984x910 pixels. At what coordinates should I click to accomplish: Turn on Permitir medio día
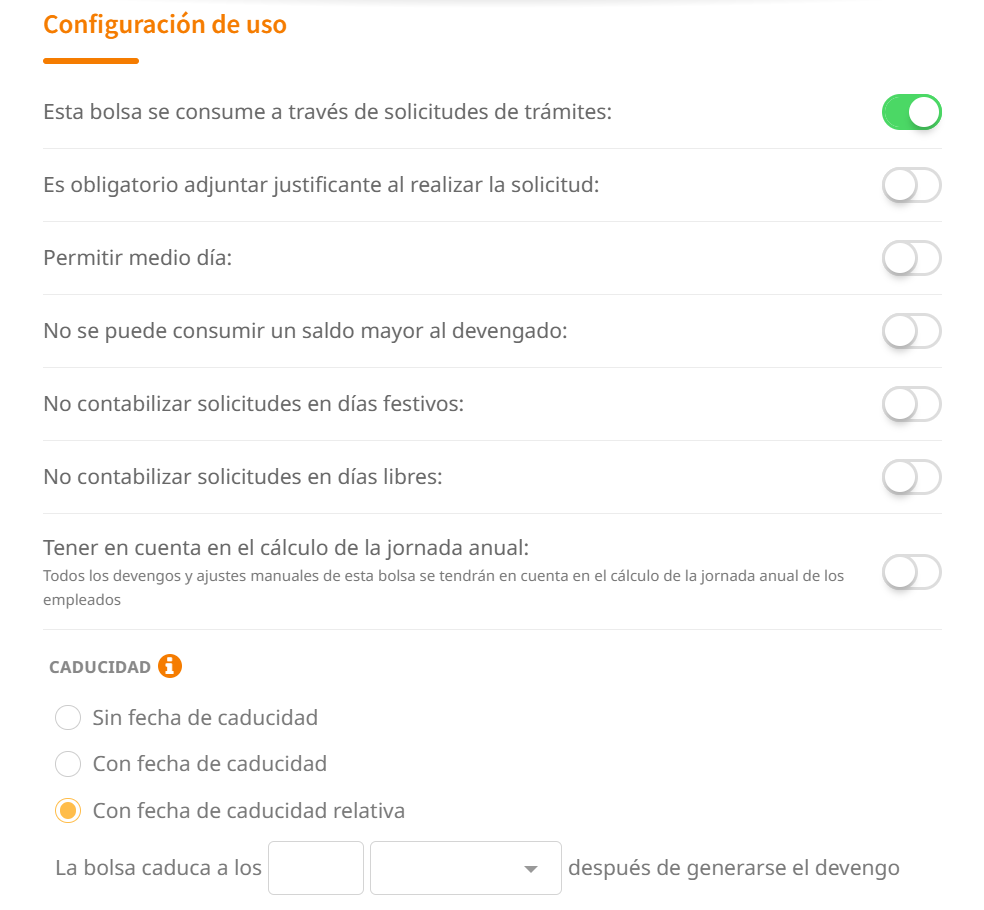coord(911,258)
